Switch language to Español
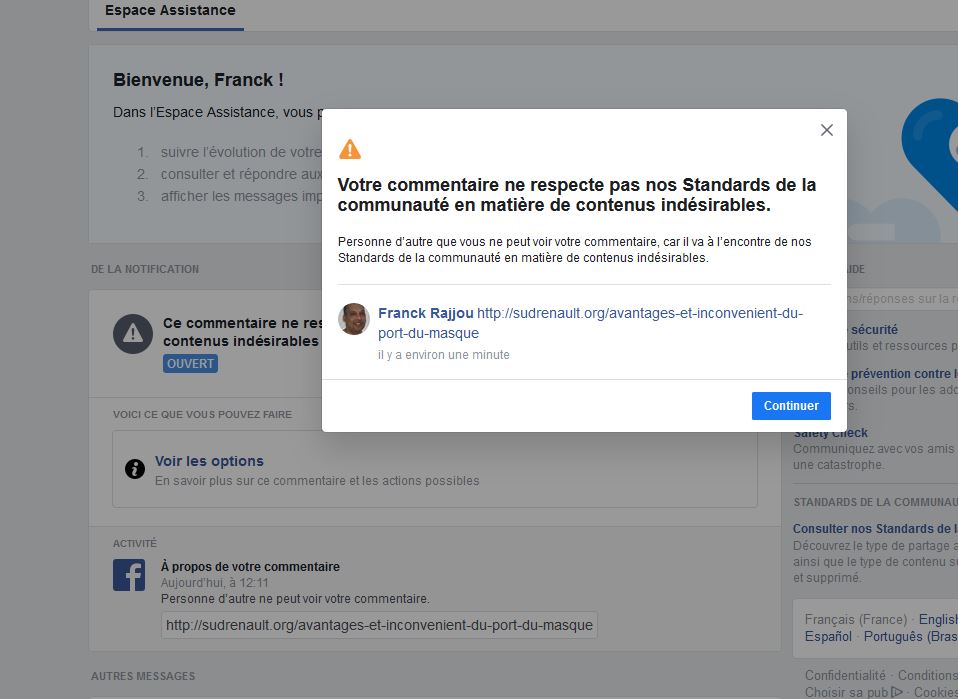Screen dimensions: 958x699 tap(828, 637)
